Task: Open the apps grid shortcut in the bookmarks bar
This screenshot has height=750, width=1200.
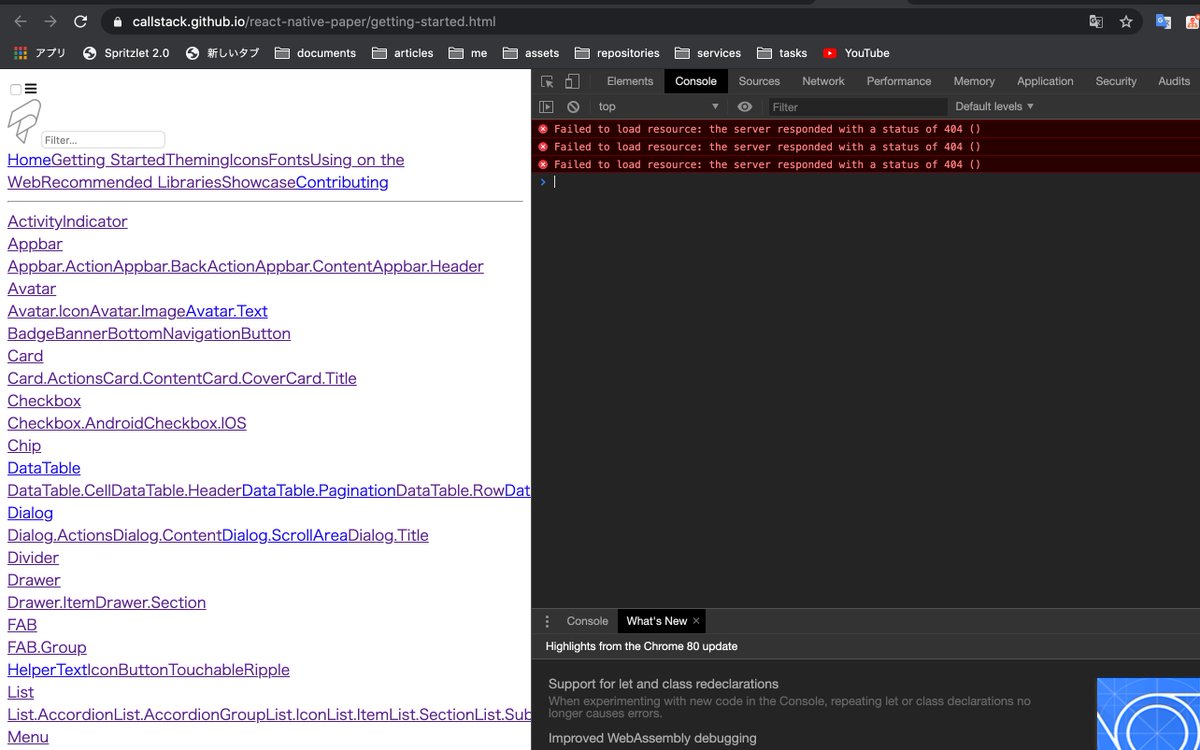Action: coord(40,53)
